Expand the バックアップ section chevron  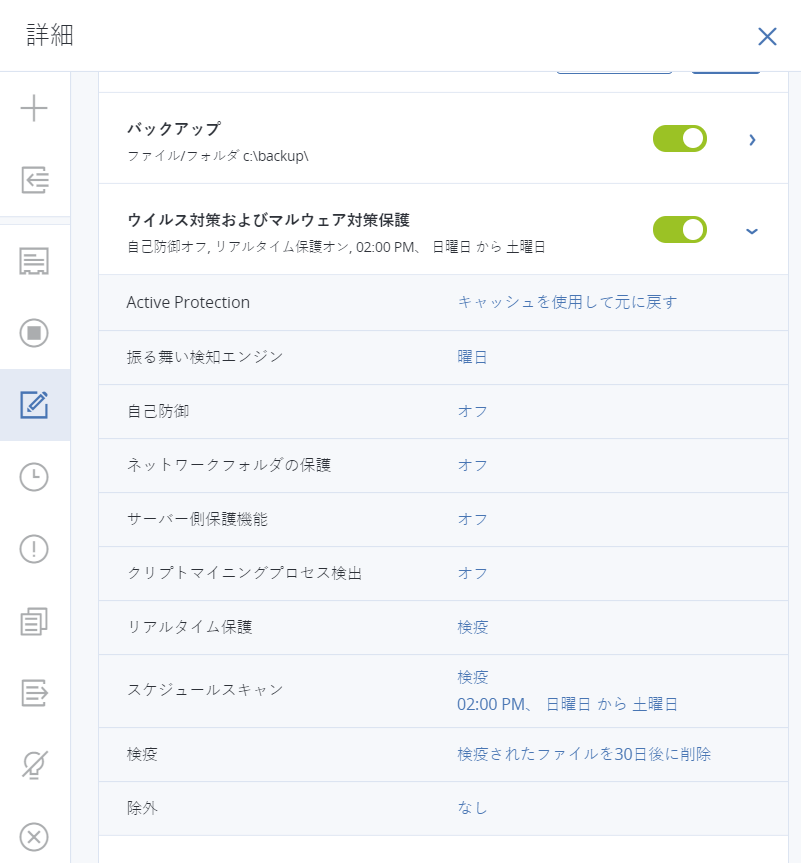(752, 139)
